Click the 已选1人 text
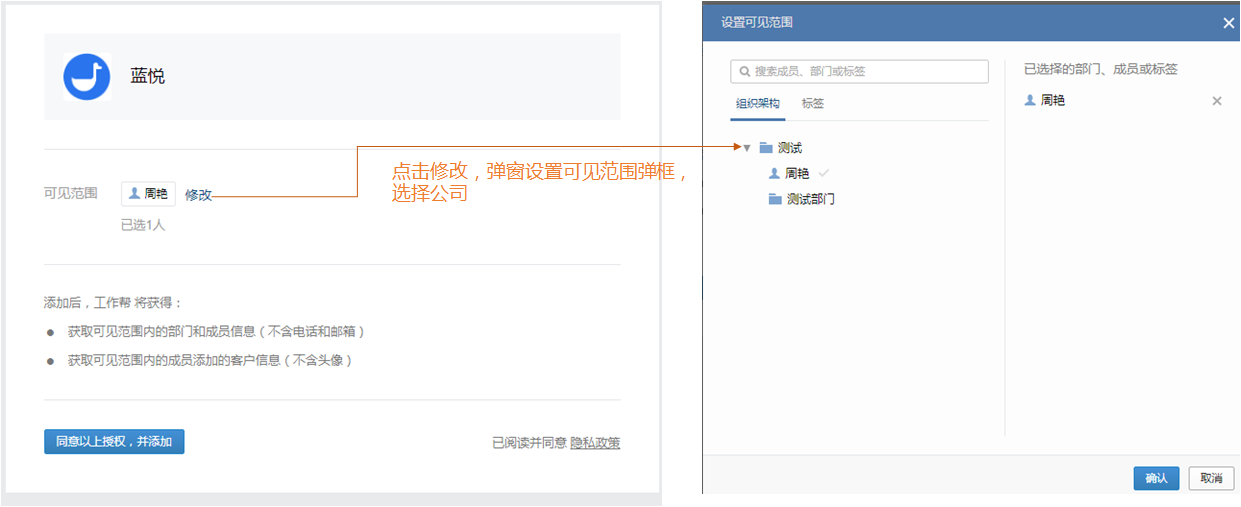Screen dimensions: 1241x507 (x=143, y=225)
